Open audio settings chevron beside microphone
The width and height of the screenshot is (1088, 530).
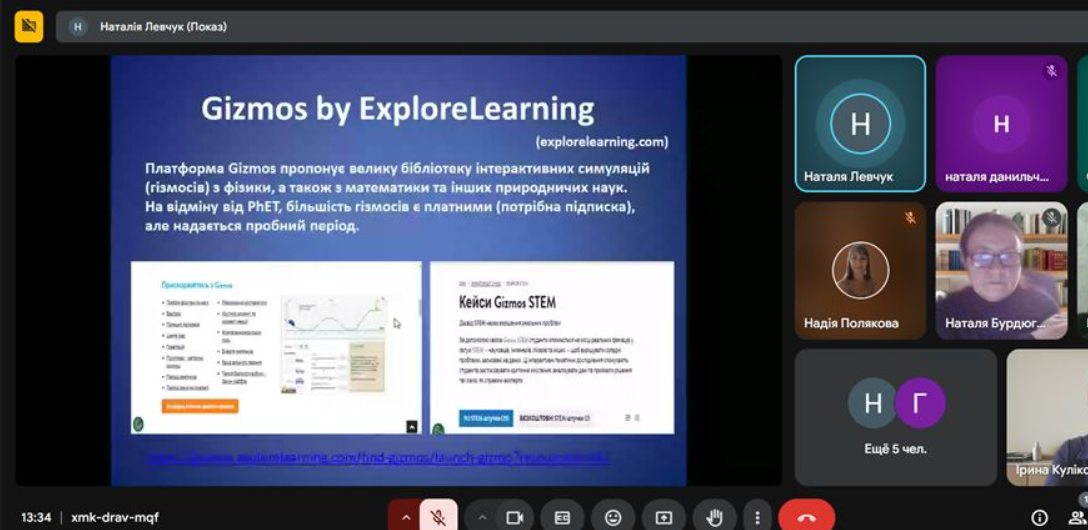click(406, 518)
